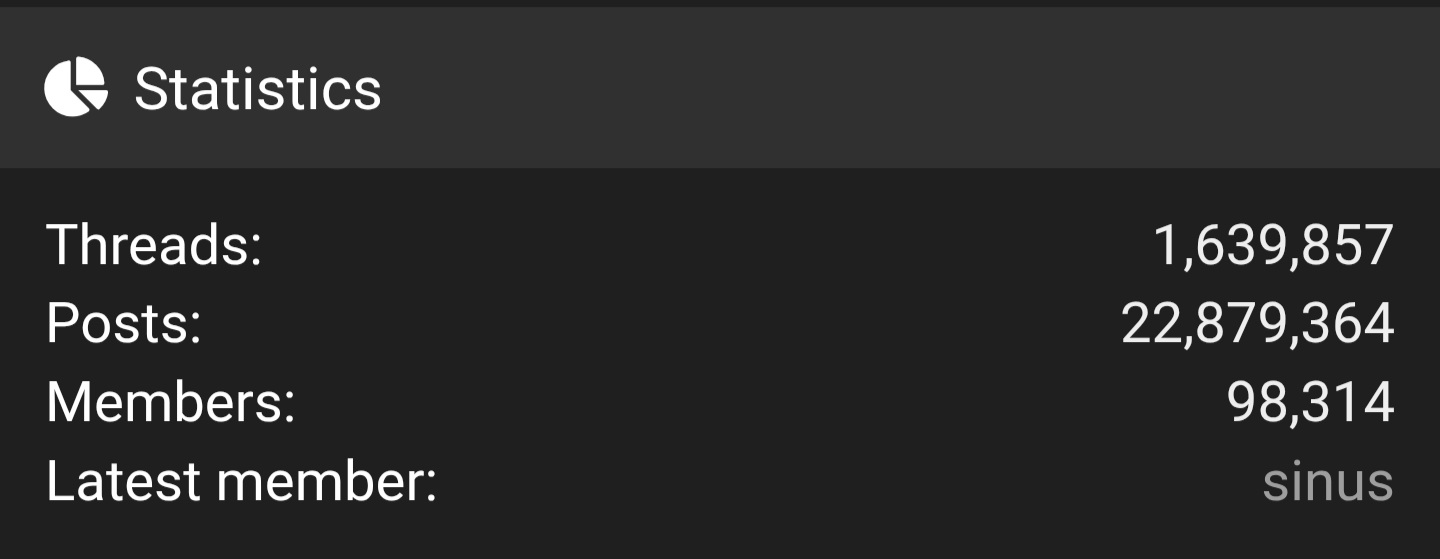Click blank space in the Posts row
The image size is (1440, 559).
(660, 325)
